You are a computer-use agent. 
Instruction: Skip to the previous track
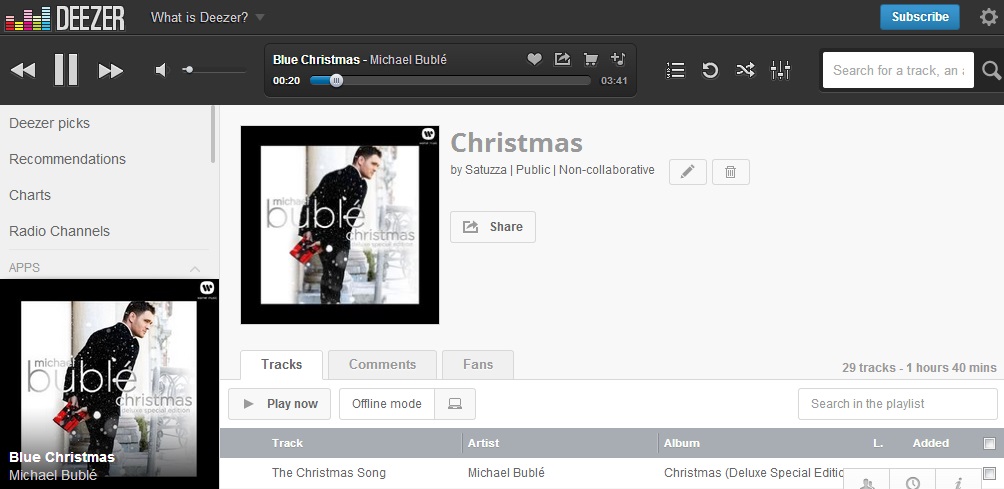(23, 70)
